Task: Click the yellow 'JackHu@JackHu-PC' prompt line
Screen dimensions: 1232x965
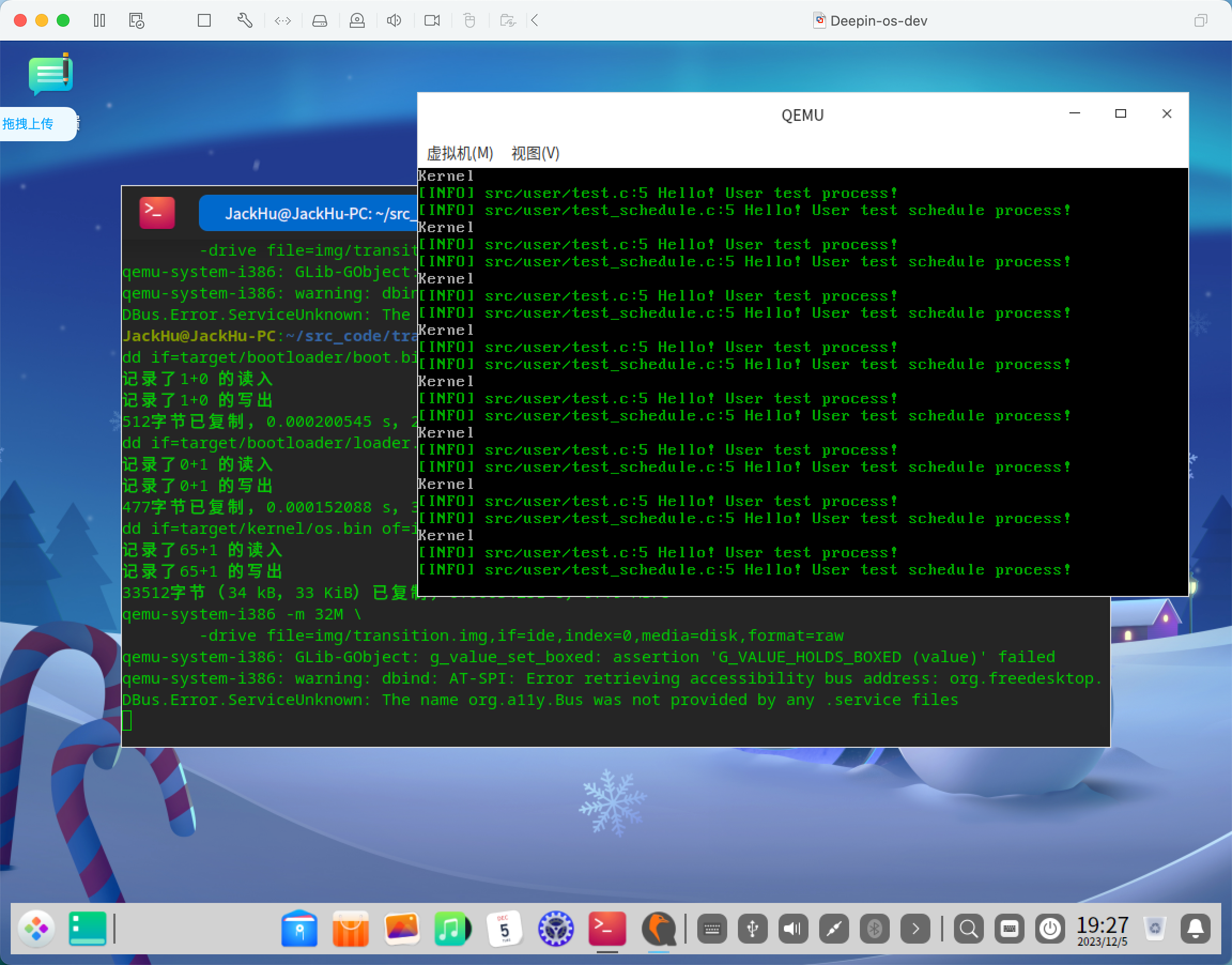Action: [270, 335]
